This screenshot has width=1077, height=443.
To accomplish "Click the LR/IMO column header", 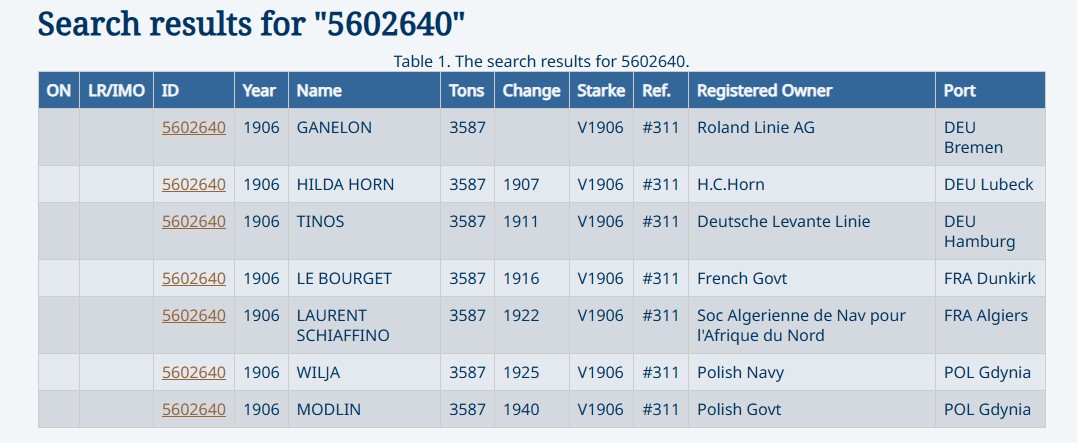I will (x=116, y=90).
